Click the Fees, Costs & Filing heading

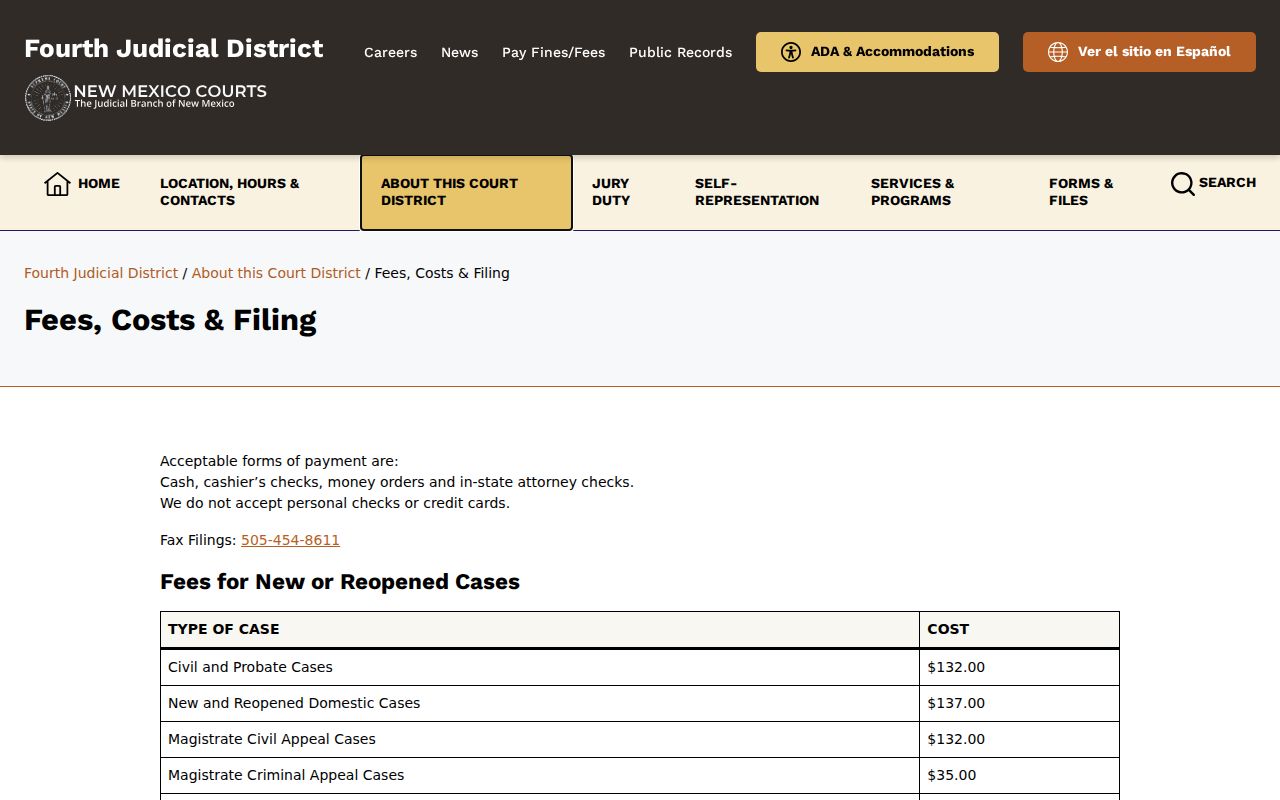tap(170, 320)
